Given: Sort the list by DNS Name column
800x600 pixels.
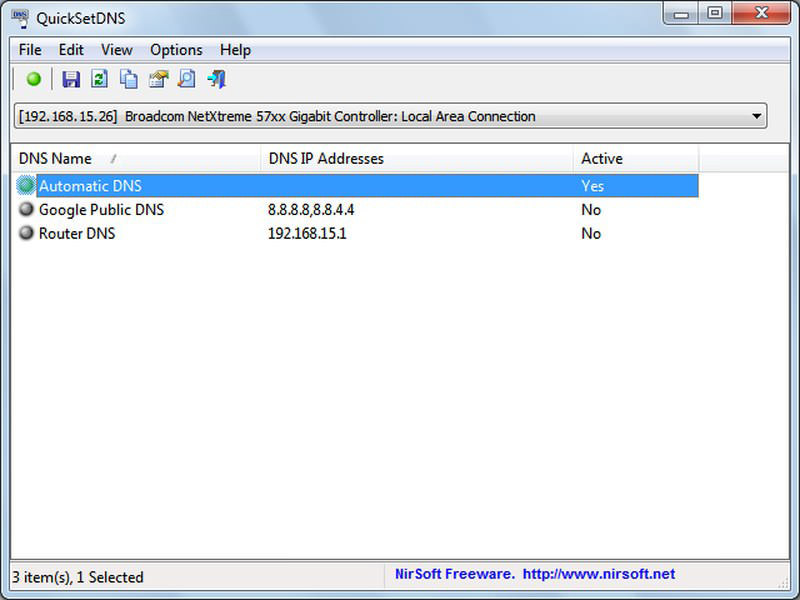Looking at the screenshot, I should (x=136, y=159).
